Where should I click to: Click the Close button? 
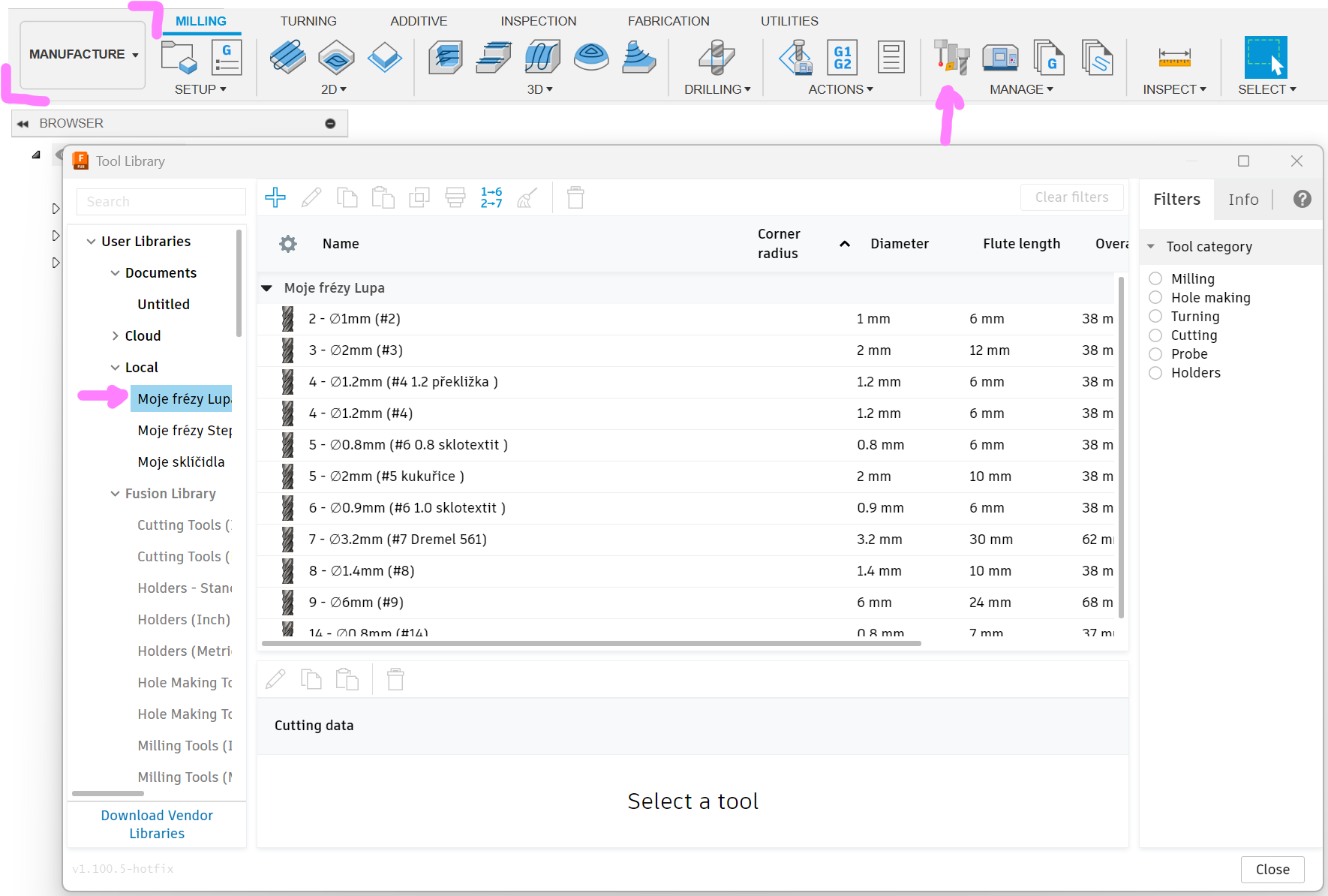1272,869
